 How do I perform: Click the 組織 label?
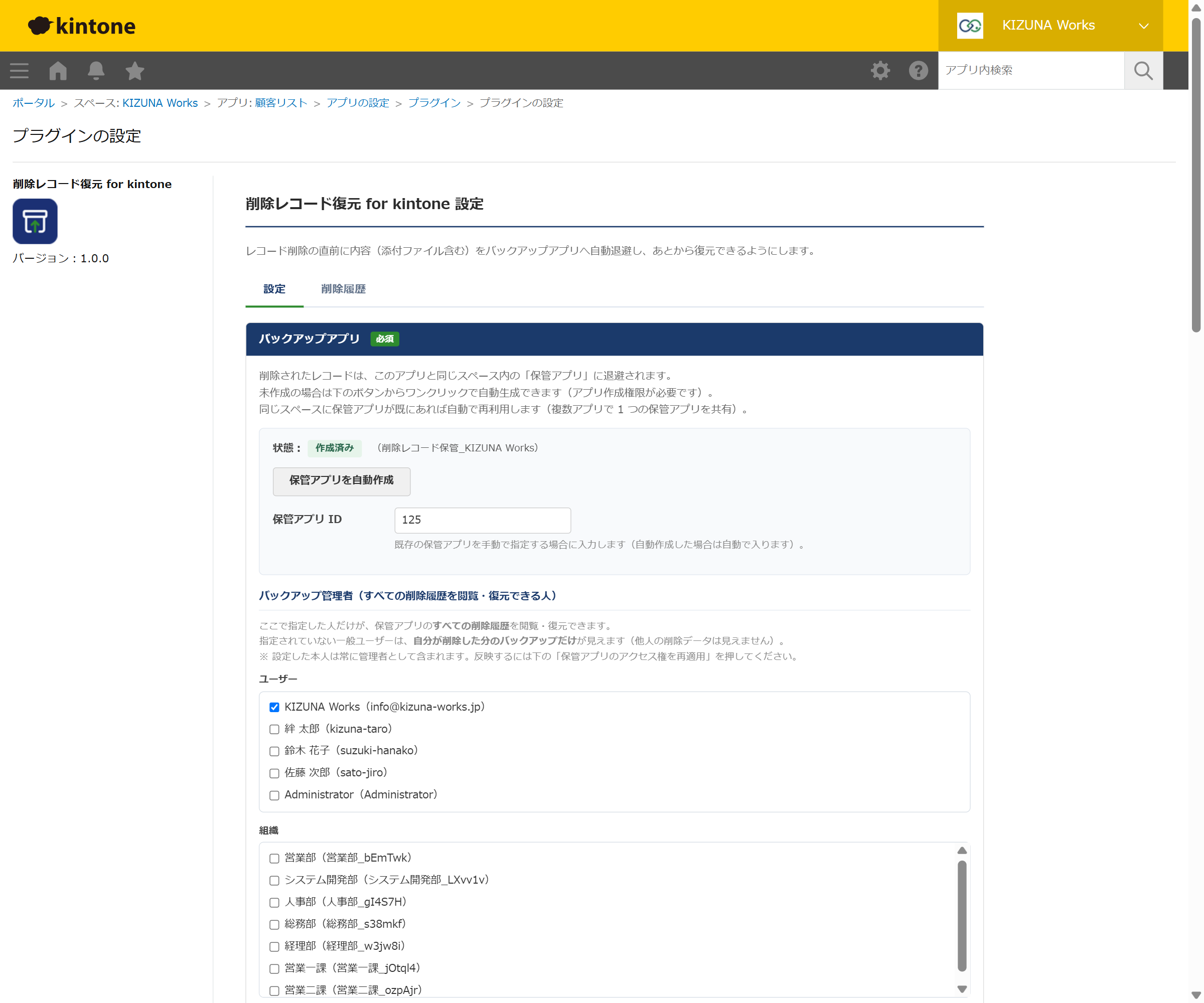268,830
